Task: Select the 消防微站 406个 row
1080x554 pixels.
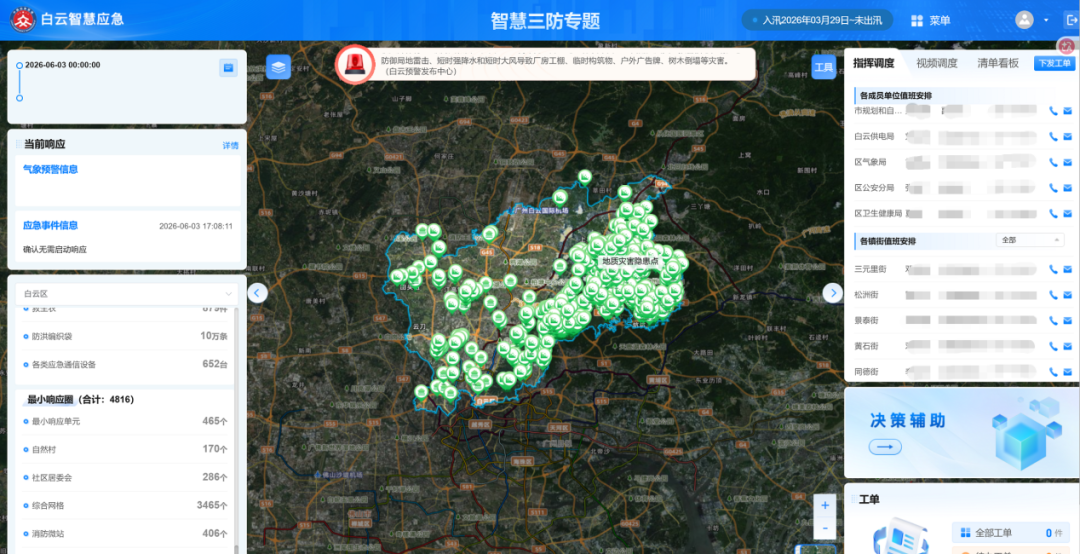Action: coord(125,533)
